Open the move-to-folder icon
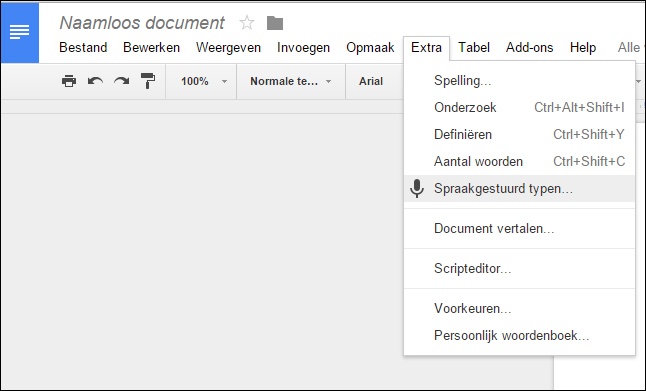Viewport: 646px width, 391px height. click(x=275, y=23)
